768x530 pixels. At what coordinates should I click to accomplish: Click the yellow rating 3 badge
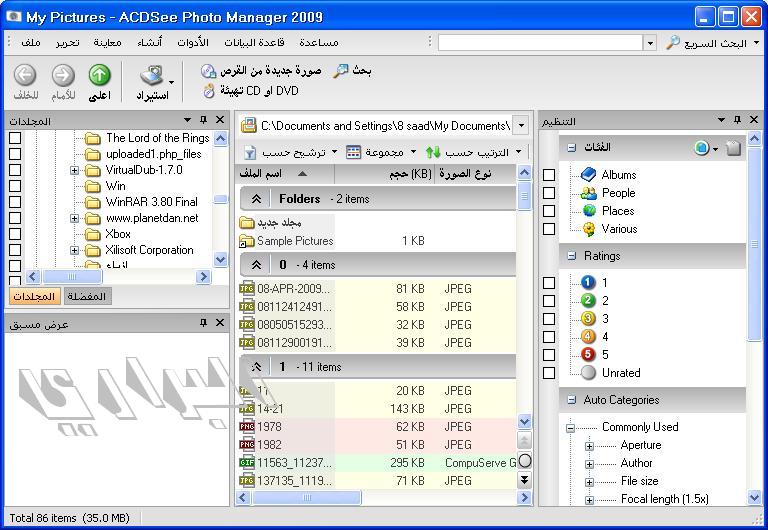click(x=588, y=318)
